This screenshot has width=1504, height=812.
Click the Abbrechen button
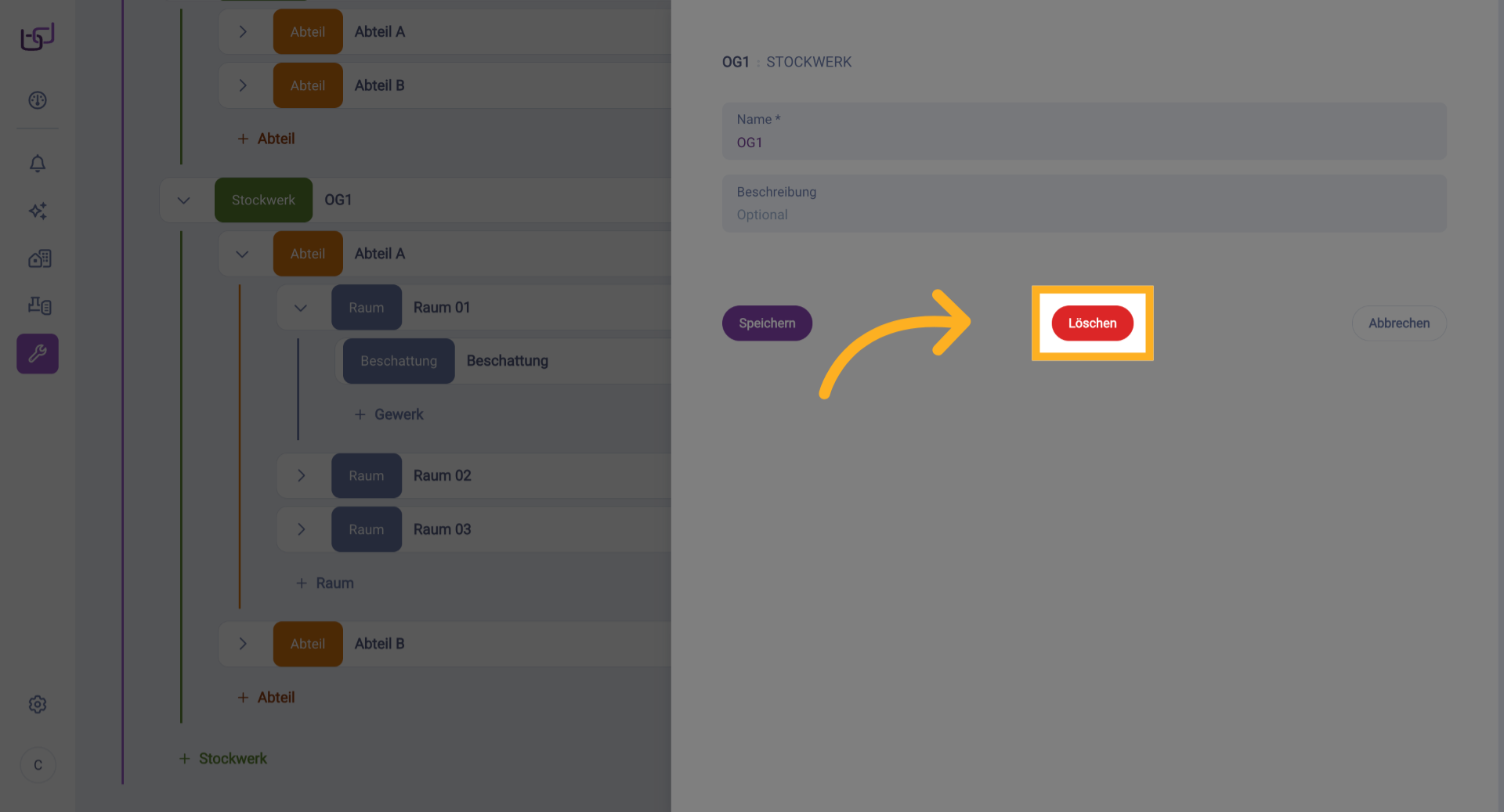(1398, 323)
